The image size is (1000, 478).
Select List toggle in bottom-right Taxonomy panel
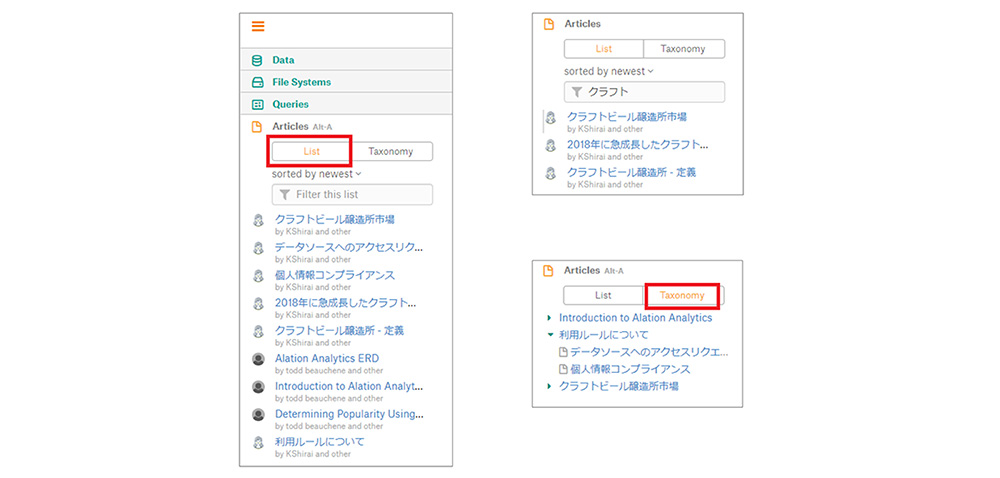(x=603, y=295)
